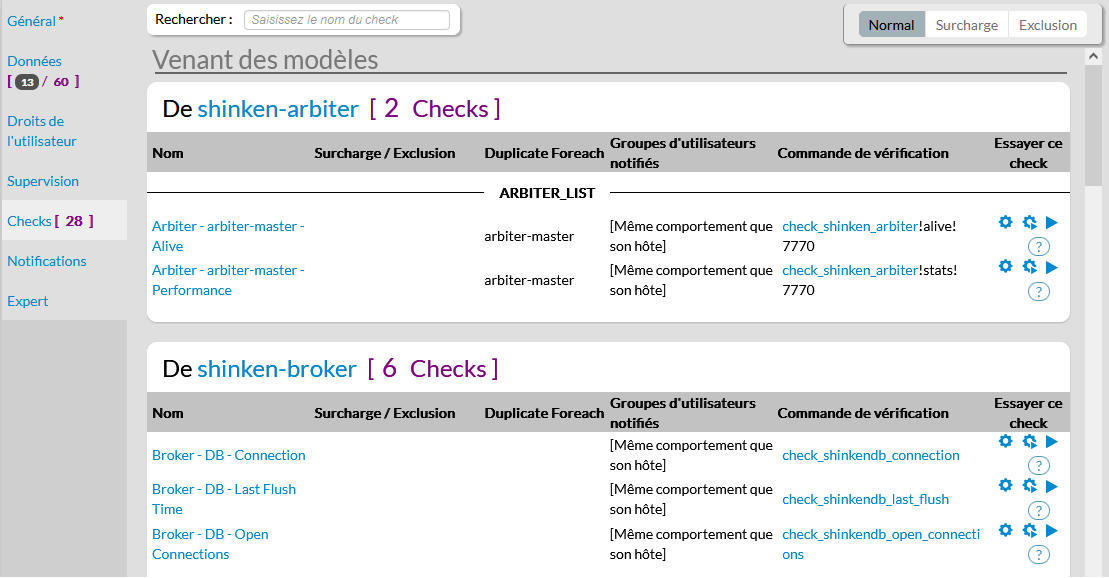This screenshot has width=1109, height=578.
Task: Open help icon for Arbiter Performance check
Action: pyautogui.click(x=1039, y=291)
